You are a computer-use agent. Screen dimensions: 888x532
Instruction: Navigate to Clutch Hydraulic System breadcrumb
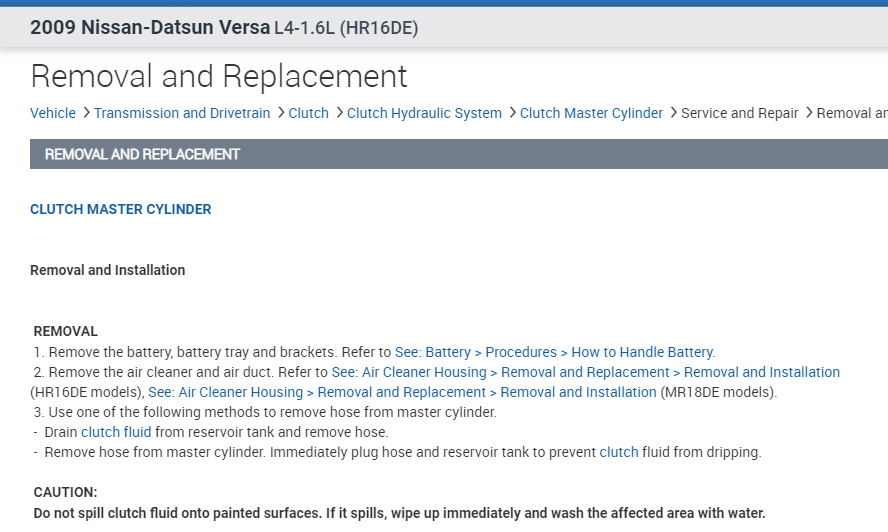tap(424, 113)
